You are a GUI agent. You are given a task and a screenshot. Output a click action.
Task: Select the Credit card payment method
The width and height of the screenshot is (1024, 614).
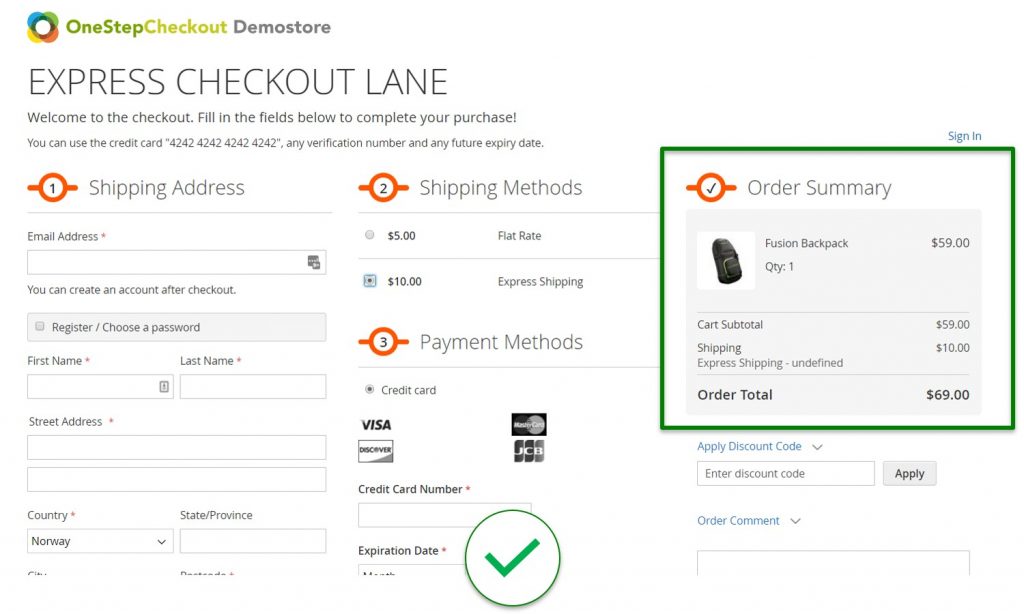pyautogui.click(x=370, y=389)
